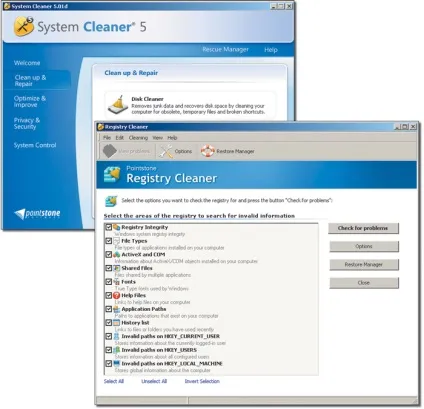Viewport: 424px width, 409px height.
Task: Click the Disk Cleaner broom icon
Action: coord(117,105)
